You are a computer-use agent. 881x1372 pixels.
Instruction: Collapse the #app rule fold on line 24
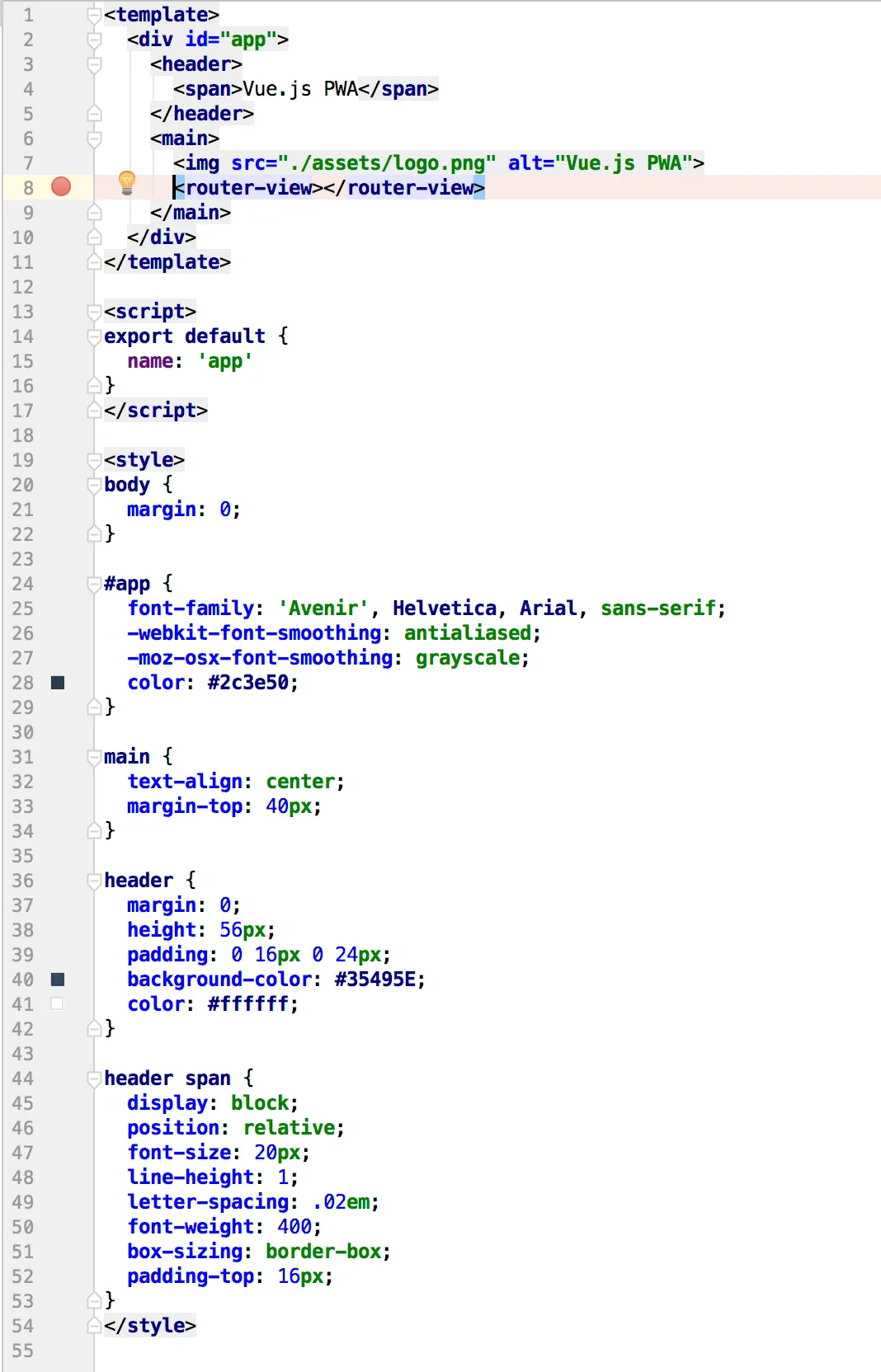pos(94,584)
